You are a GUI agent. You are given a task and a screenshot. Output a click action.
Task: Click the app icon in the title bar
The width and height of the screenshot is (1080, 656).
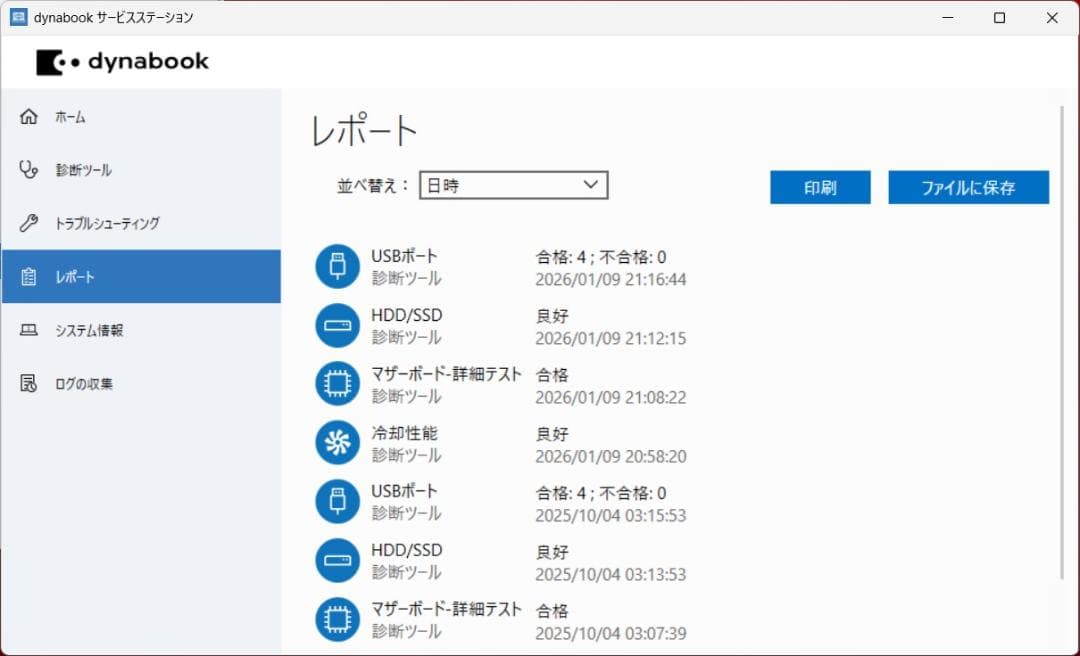pyautogui.click(x=17, y=17)
